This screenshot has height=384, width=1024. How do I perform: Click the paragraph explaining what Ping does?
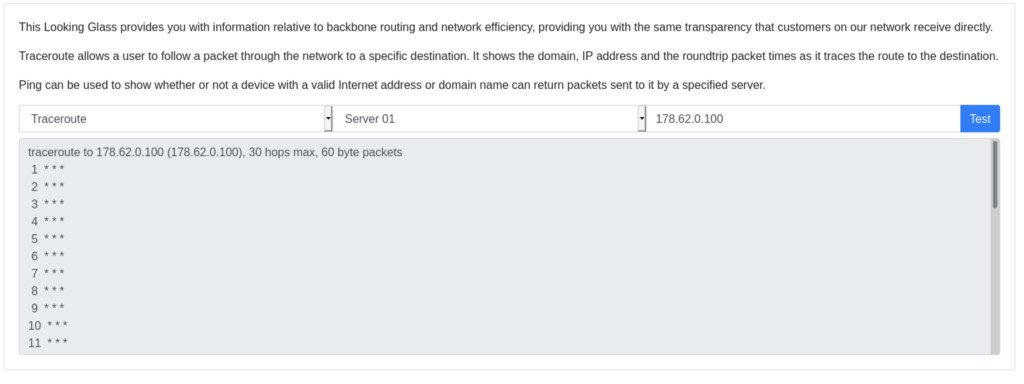point(392,85)
